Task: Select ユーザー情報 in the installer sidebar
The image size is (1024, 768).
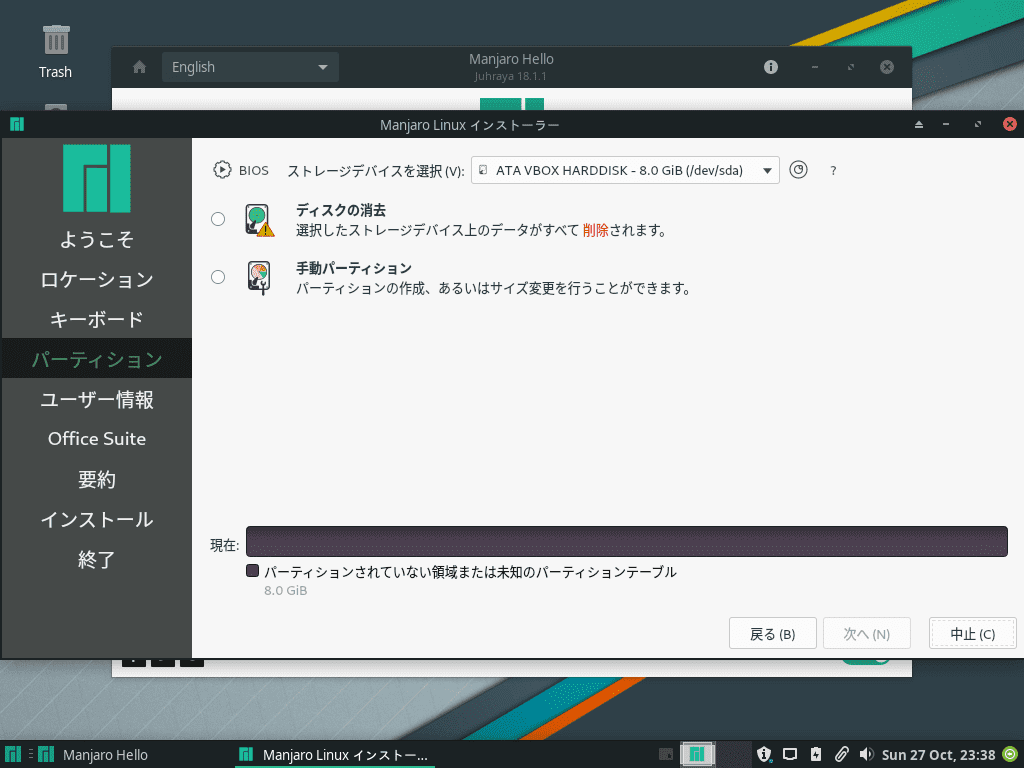Action: pos(97,399)
